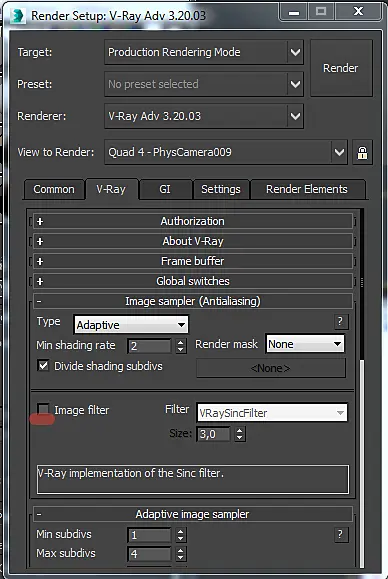Viewport: 388px width, 579px height.
Task: Click the Min shading rate spinner arrows
Action: [181, 346]
